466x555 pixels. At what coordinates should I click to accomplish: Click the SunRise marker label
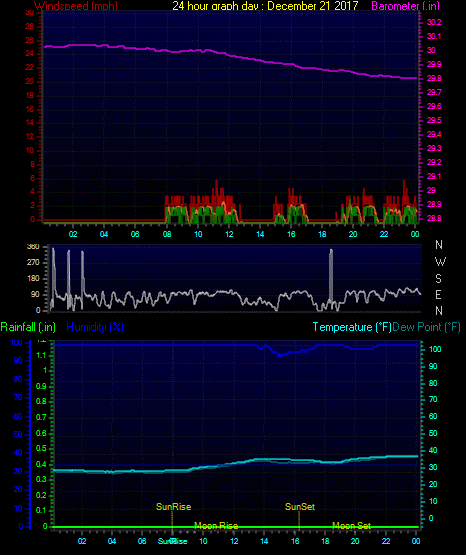pyautogui.click(x=173, y=507)
